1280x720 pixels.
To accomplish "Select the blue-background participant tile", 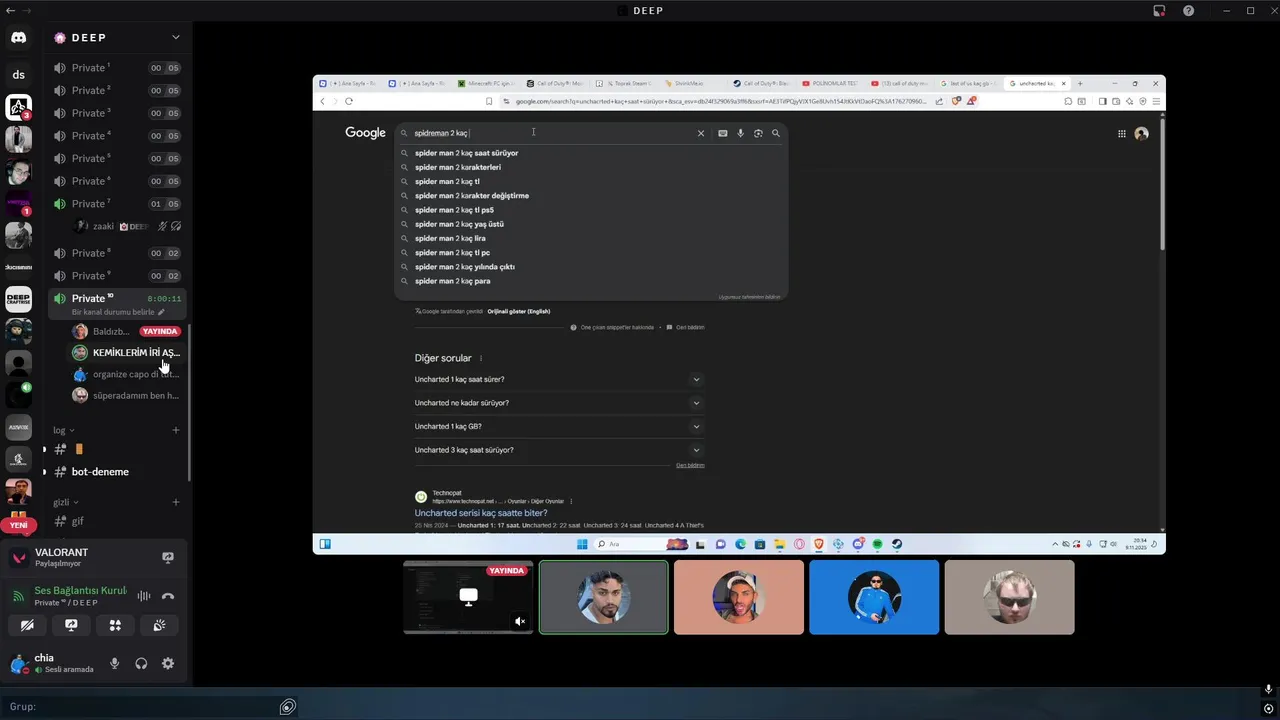I will click(874, 597).
